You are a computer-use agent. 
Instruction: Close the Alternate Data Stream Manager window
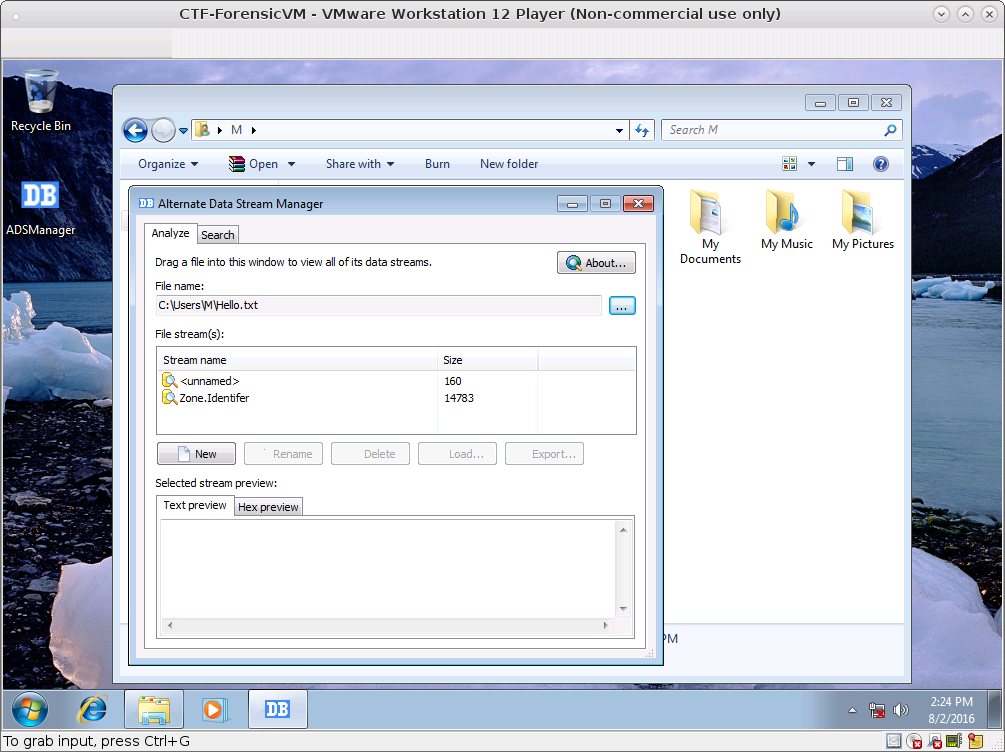(x=638, y=204)
